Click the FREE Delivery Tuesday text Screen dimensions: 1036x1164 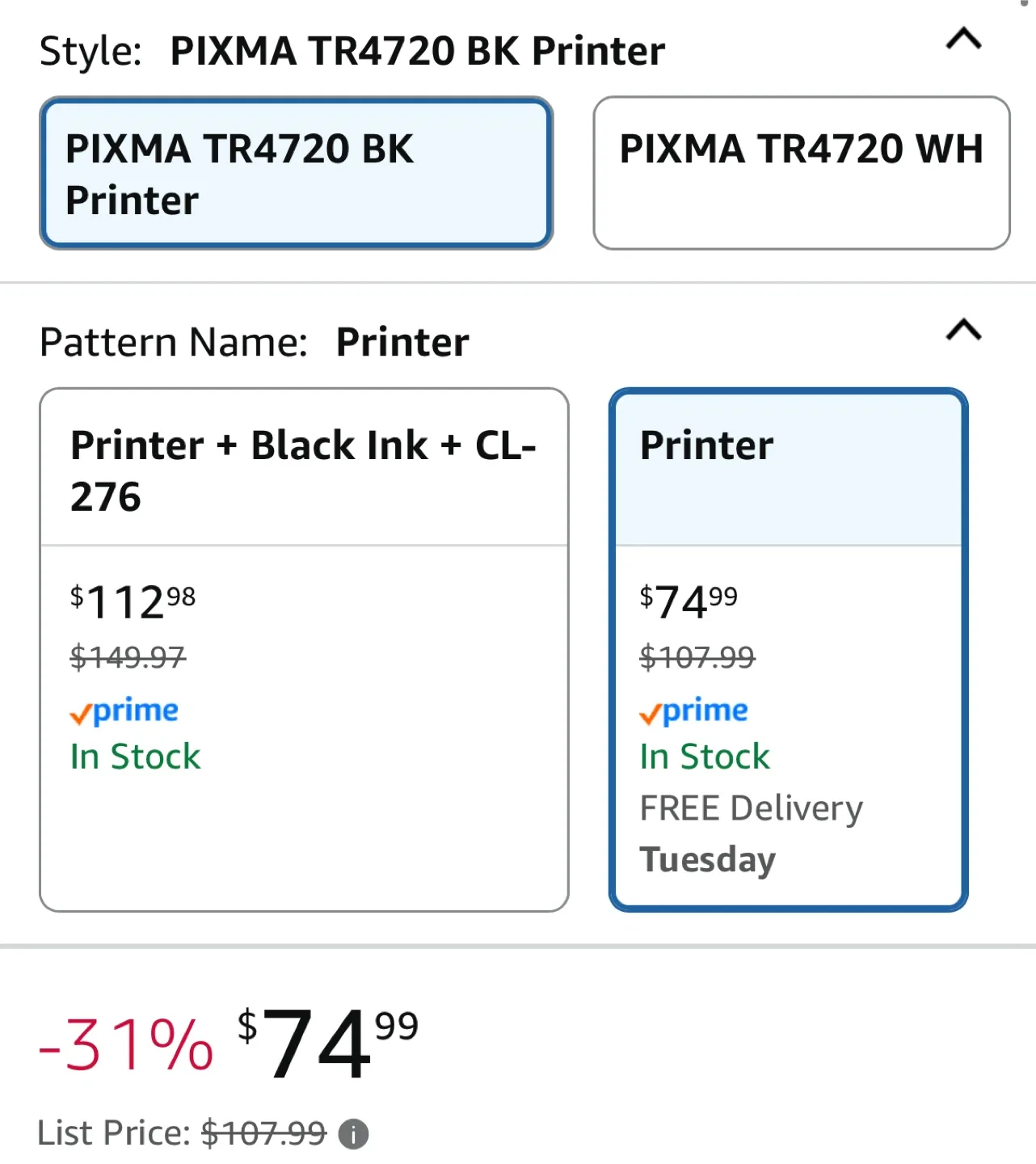[751, 833]
